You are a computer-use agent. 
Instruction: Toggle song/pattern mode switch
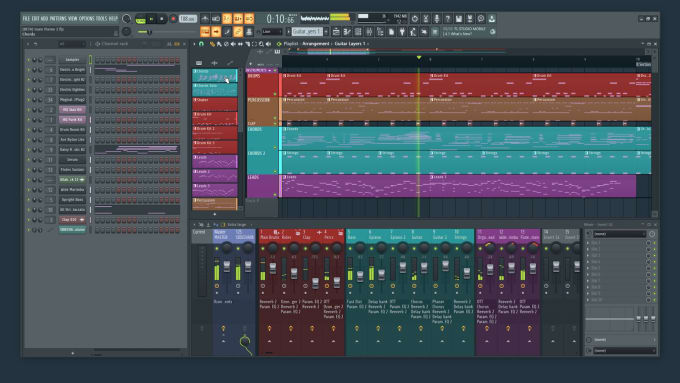[140, 20]
